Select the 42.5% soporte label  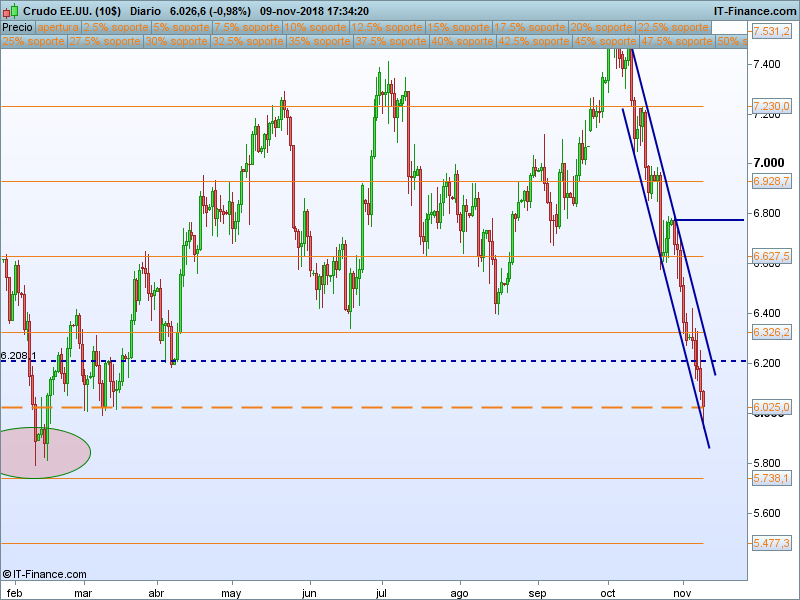click(x=534, y=41)
